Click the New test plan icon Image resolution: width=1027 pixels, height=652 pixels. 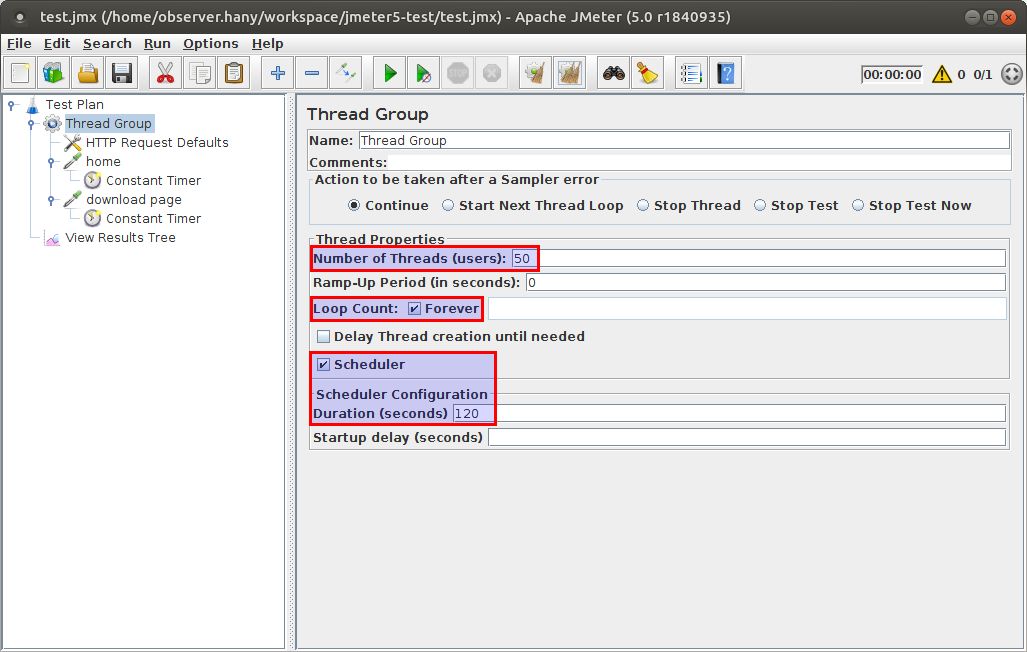click(x=20, y=73)
